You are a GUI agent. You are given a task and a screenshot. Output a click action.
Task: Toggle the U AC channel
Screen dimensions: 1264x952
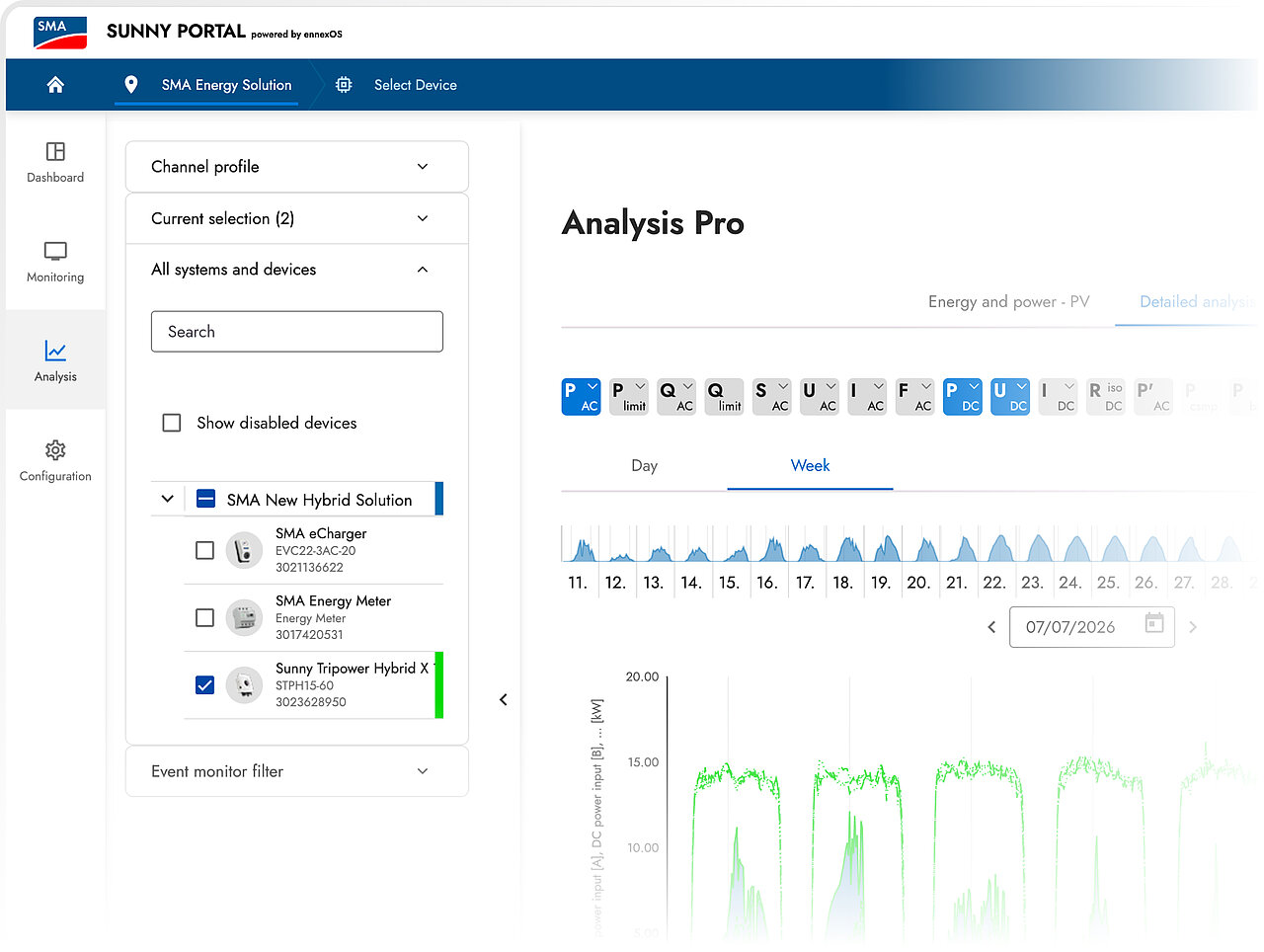click(820, 397)
